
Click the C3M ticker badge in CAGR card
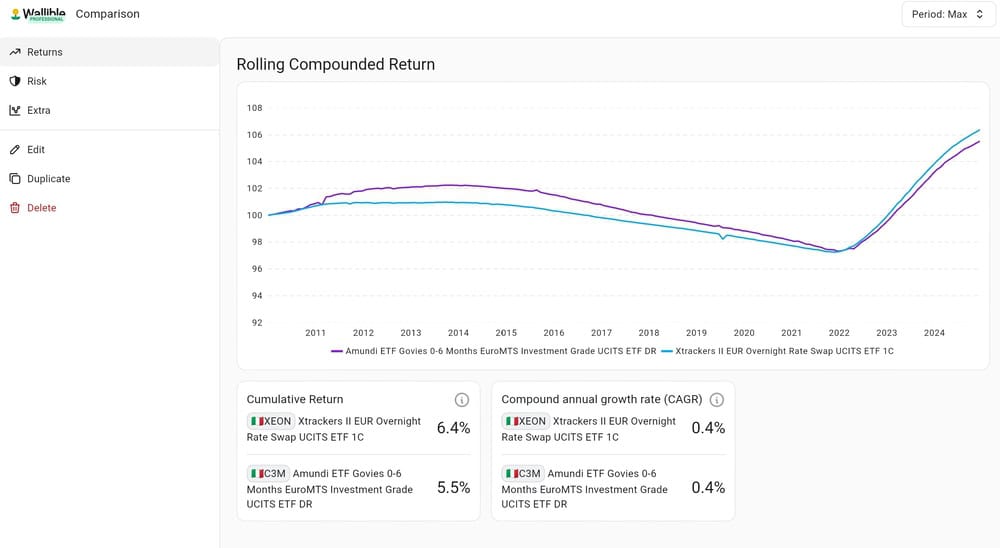coord(522,473)
